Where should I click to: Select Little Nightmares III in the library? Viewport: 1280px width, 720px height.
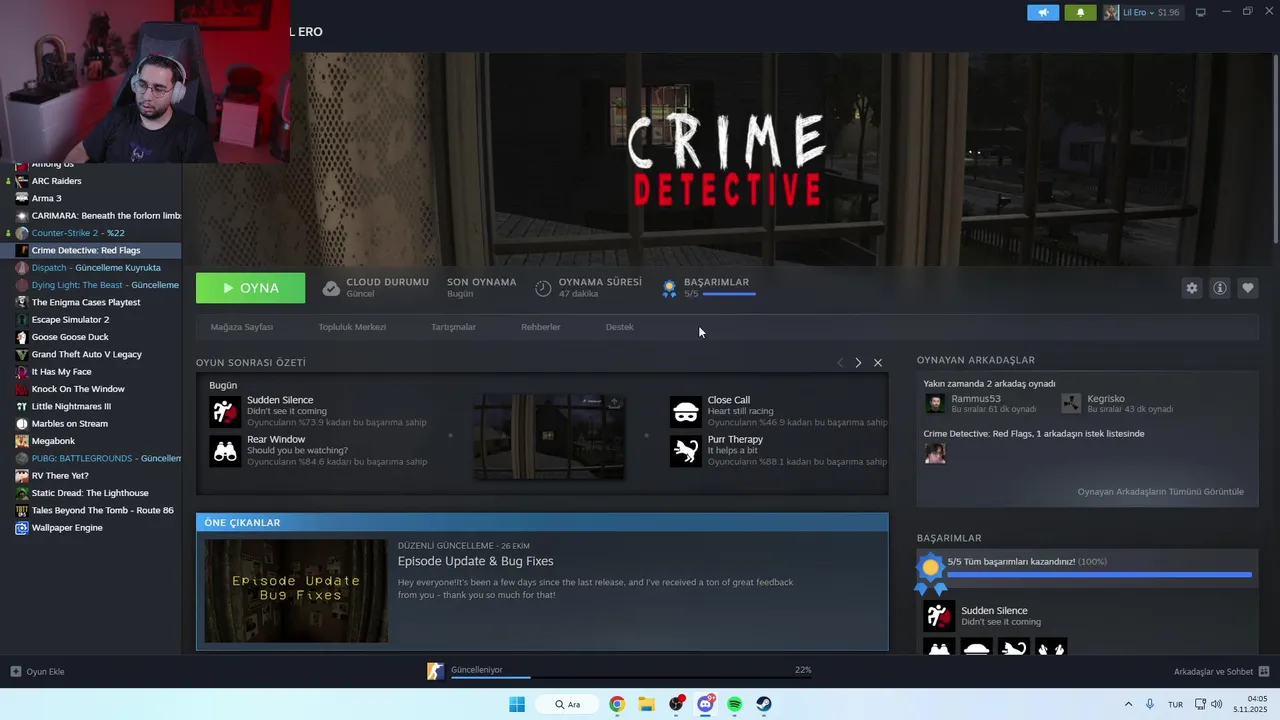pos(91,406)
